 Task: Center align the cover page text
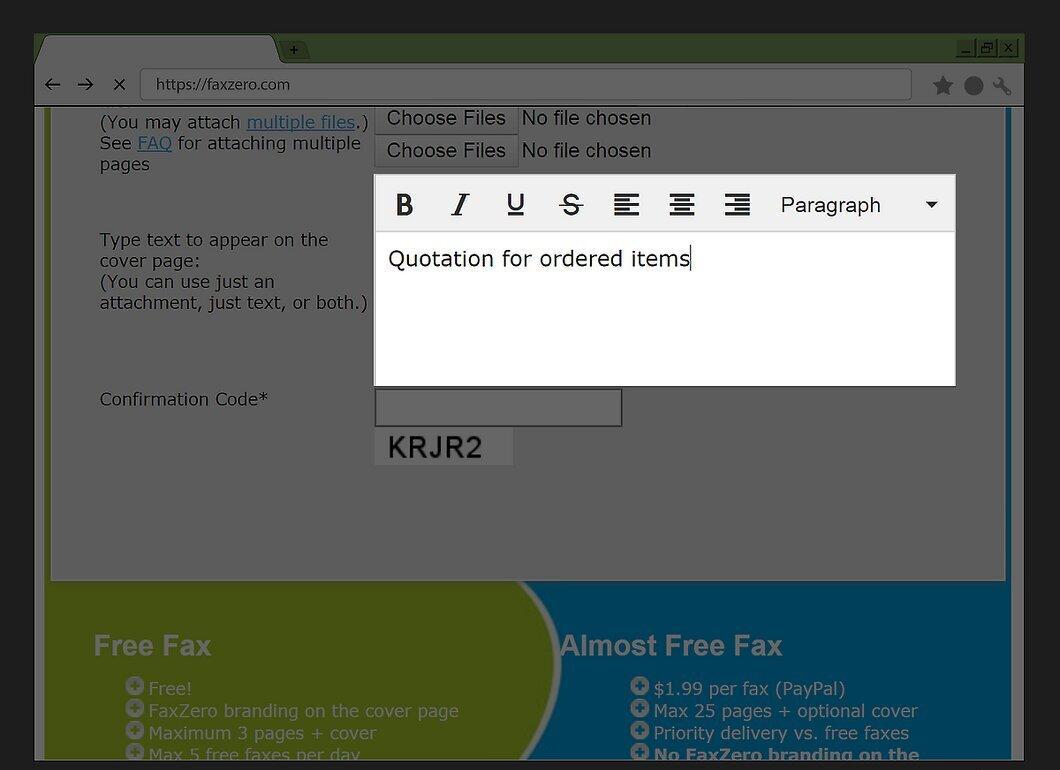point(681,204)
